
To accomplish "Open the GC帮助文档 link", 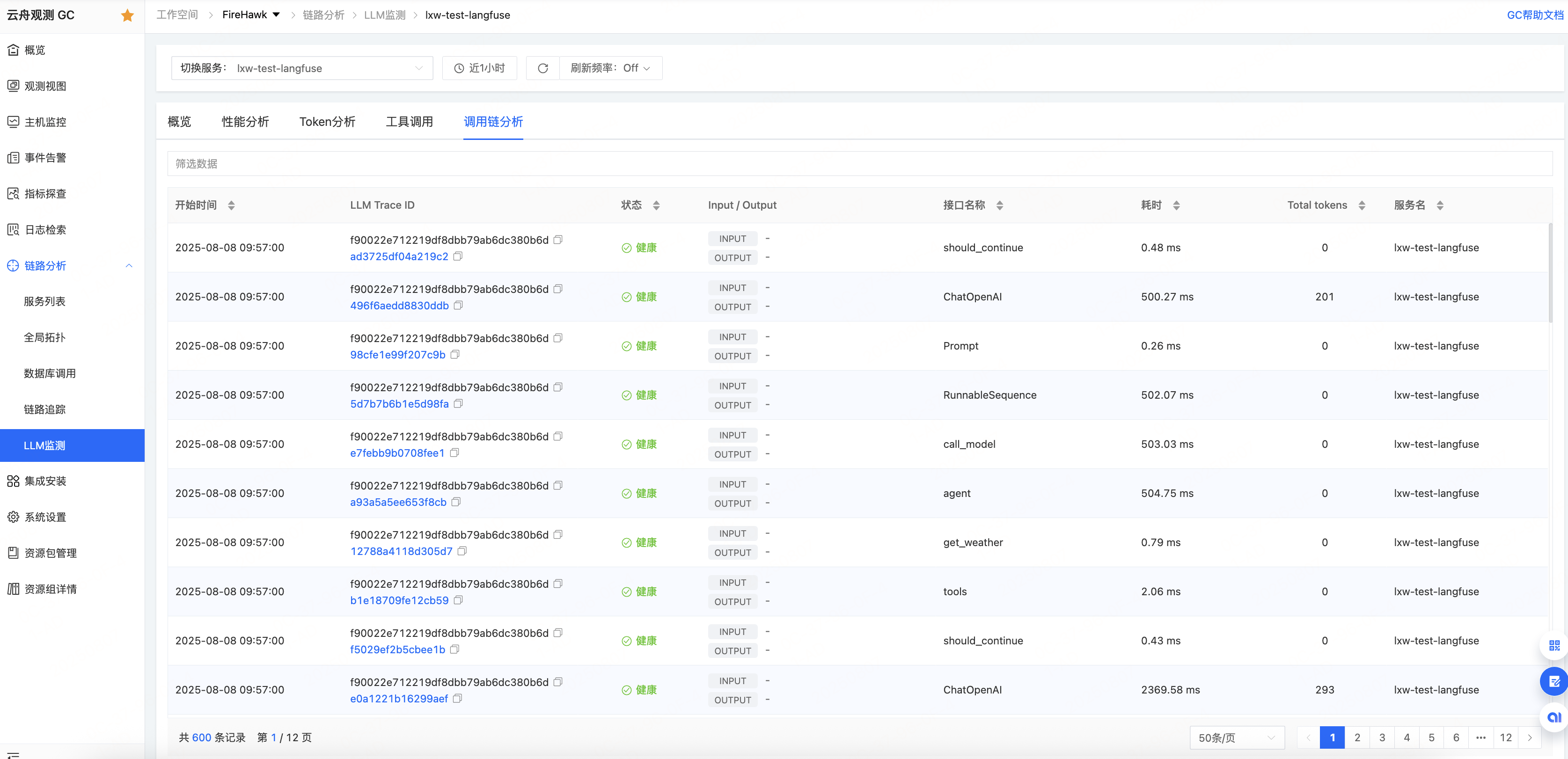I will (x=1534, y=15).
